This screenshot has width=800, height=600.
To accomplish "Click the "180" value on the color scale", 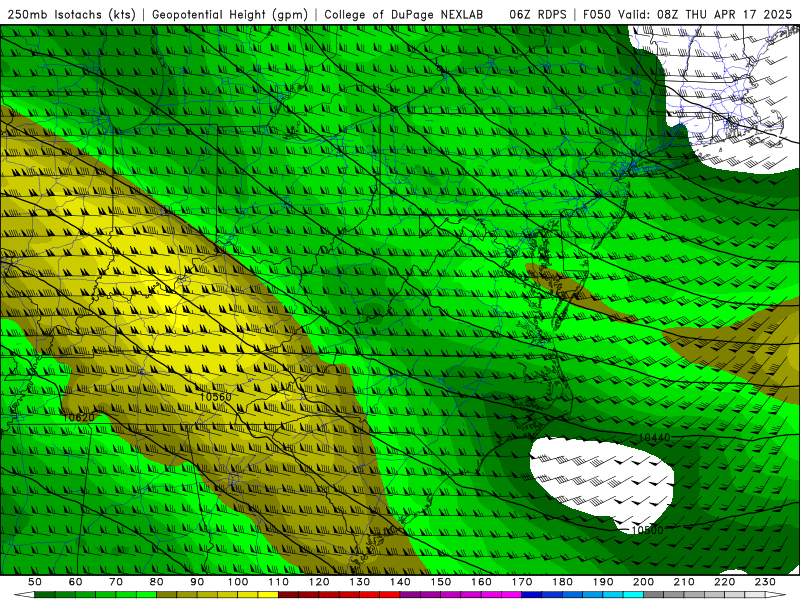I will (x=562, y=582).
